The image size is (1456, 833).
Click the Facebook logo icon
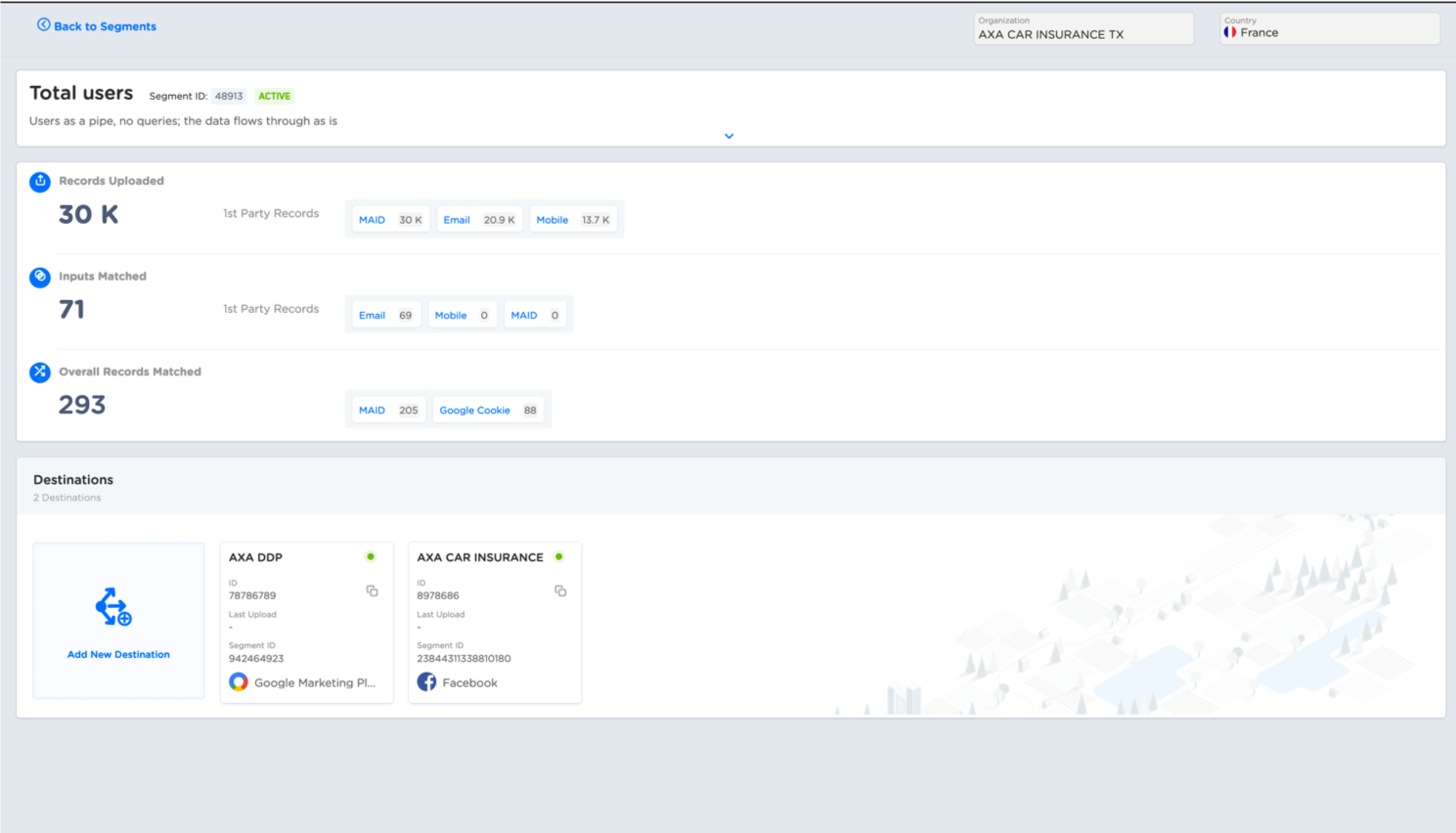point(426,682)
